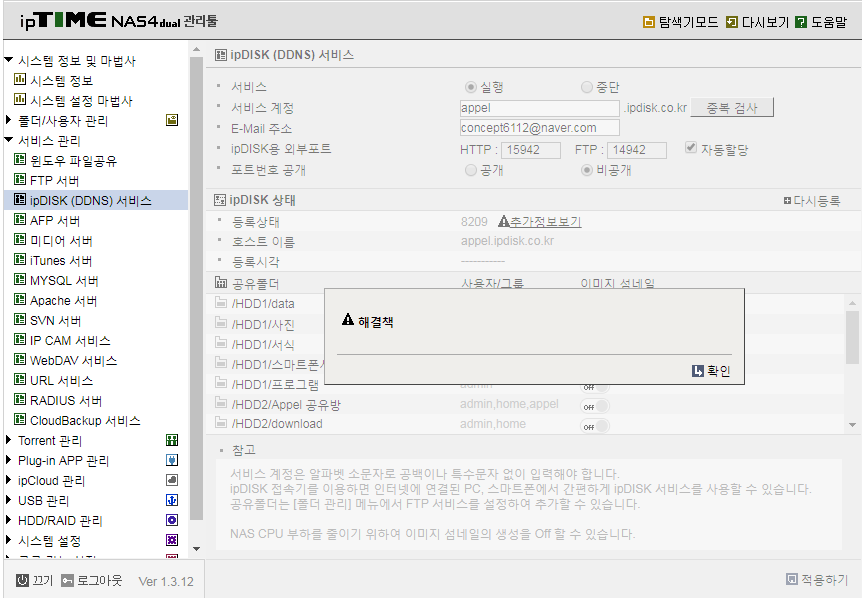The height and width of the screenshot is (598, 862).
Task: Click the 로그아웃 icon
Action: [x=67, y=580]
